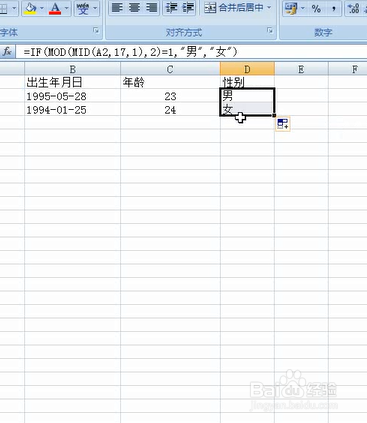Select column C header
The image size is (367, 423).
tap(170, 69)
